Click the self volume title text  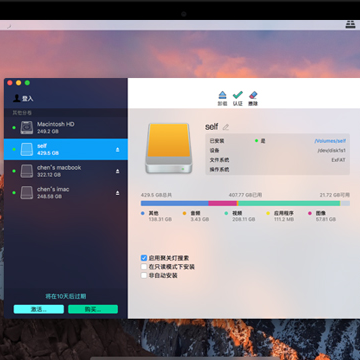pos(212,127)
